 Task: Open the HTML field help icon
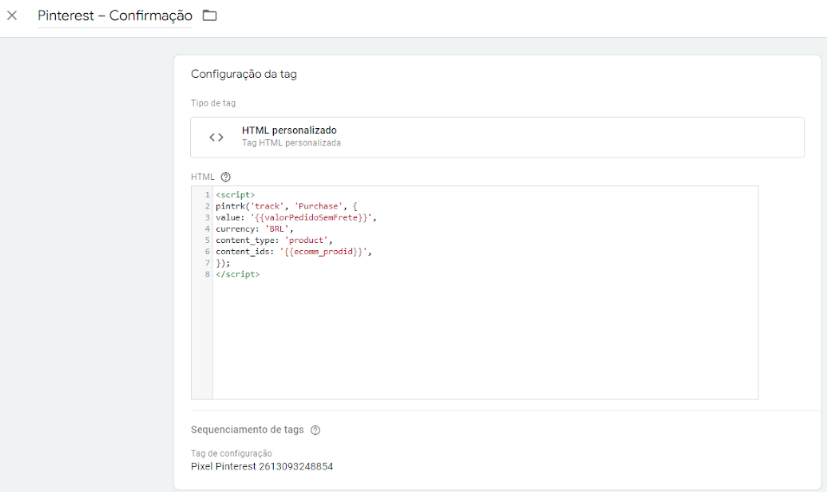point(226,177)
